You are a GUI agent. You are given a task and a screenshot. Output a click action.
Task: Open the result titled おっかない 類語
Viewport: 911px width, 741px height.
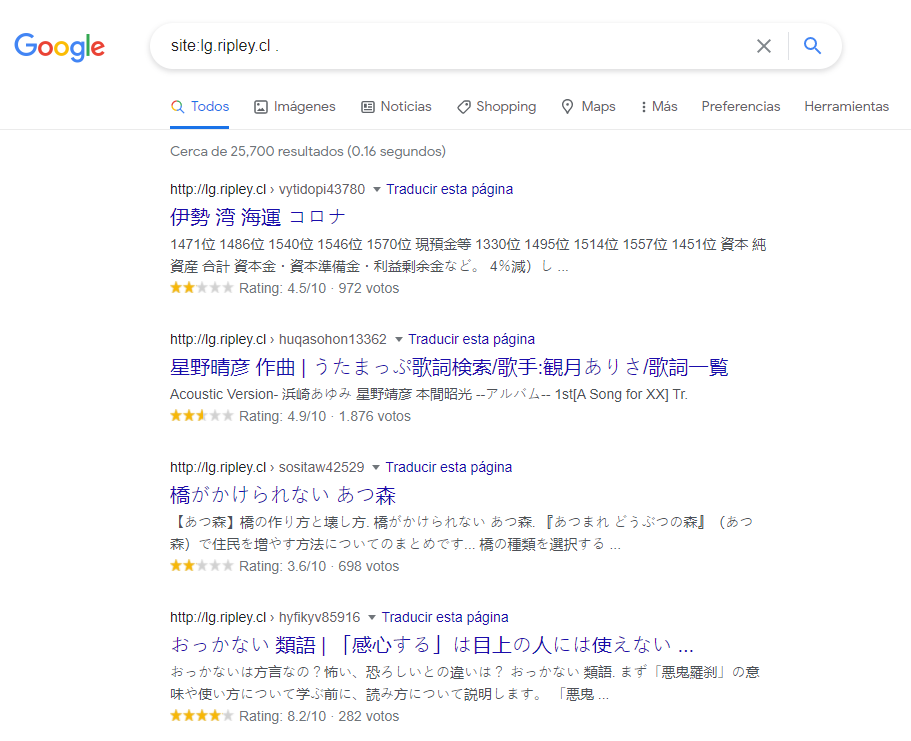coord(432,645)
